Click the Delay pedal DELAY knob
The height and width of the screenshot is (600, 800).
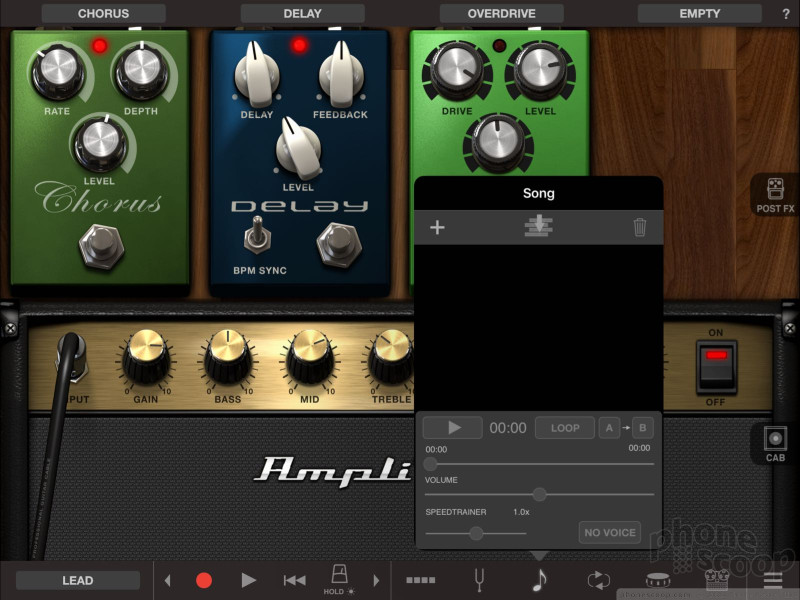(x=257, y=76)
